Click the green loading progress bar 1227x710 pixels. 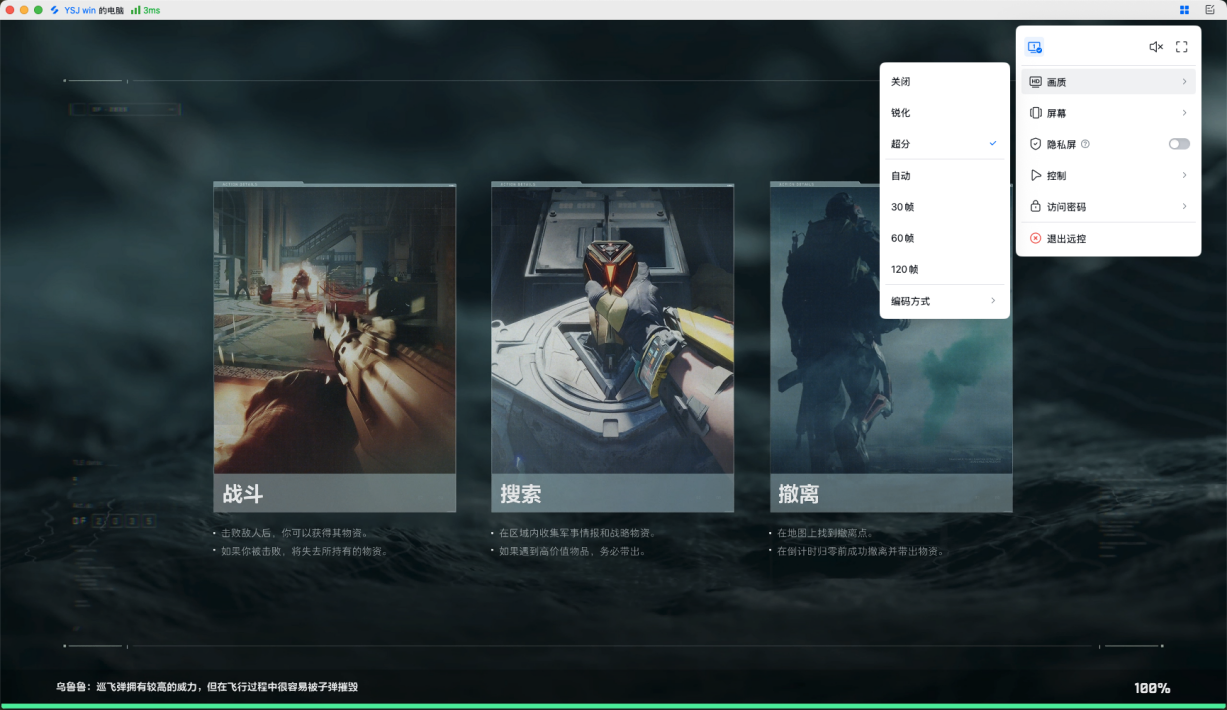(x=613, y=706)
